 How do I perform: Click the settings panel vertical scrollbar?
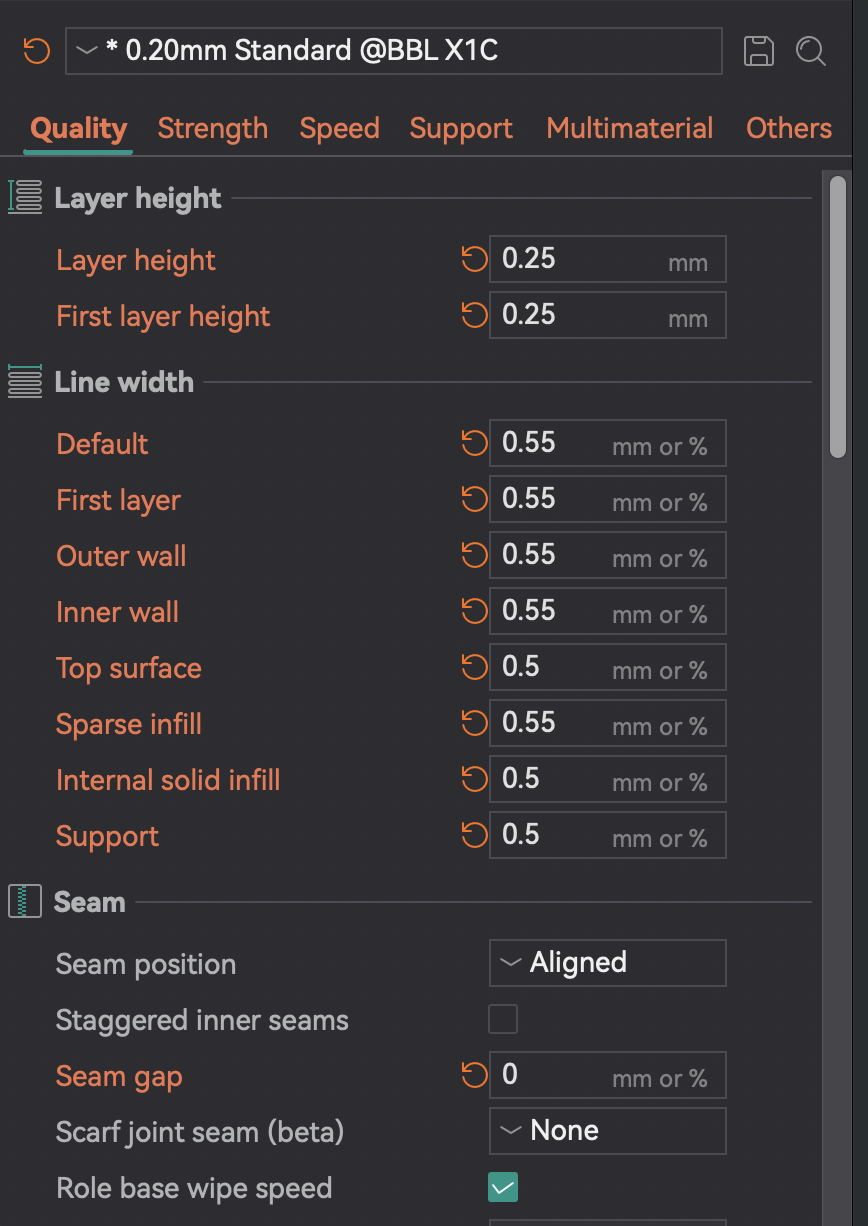tap(838, 316)
